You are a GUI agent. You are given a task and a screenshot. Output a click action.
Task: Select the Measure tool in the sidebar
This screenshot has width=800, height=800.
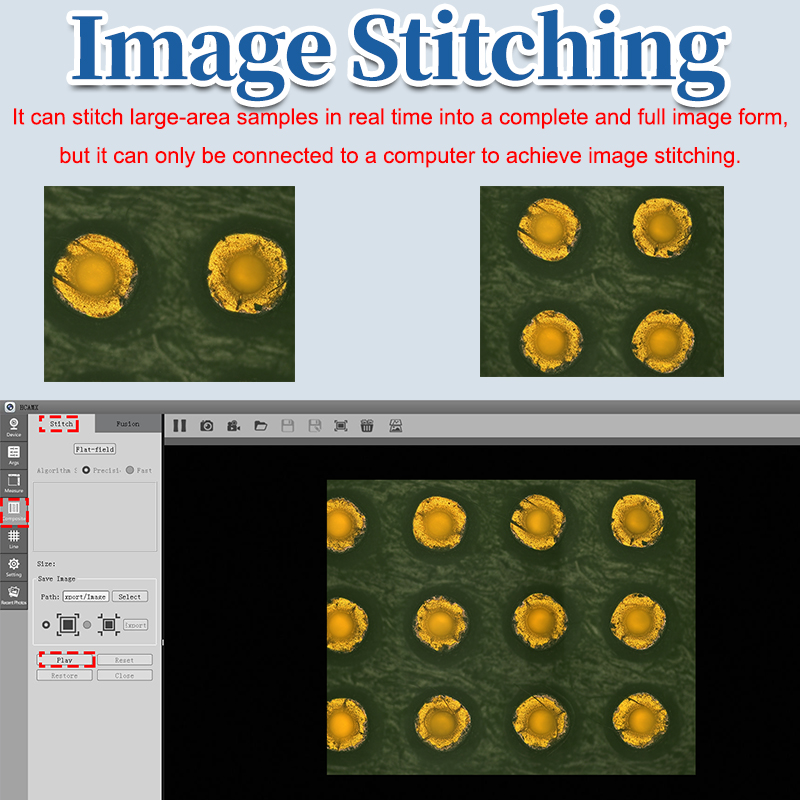(x=14, y=484)
